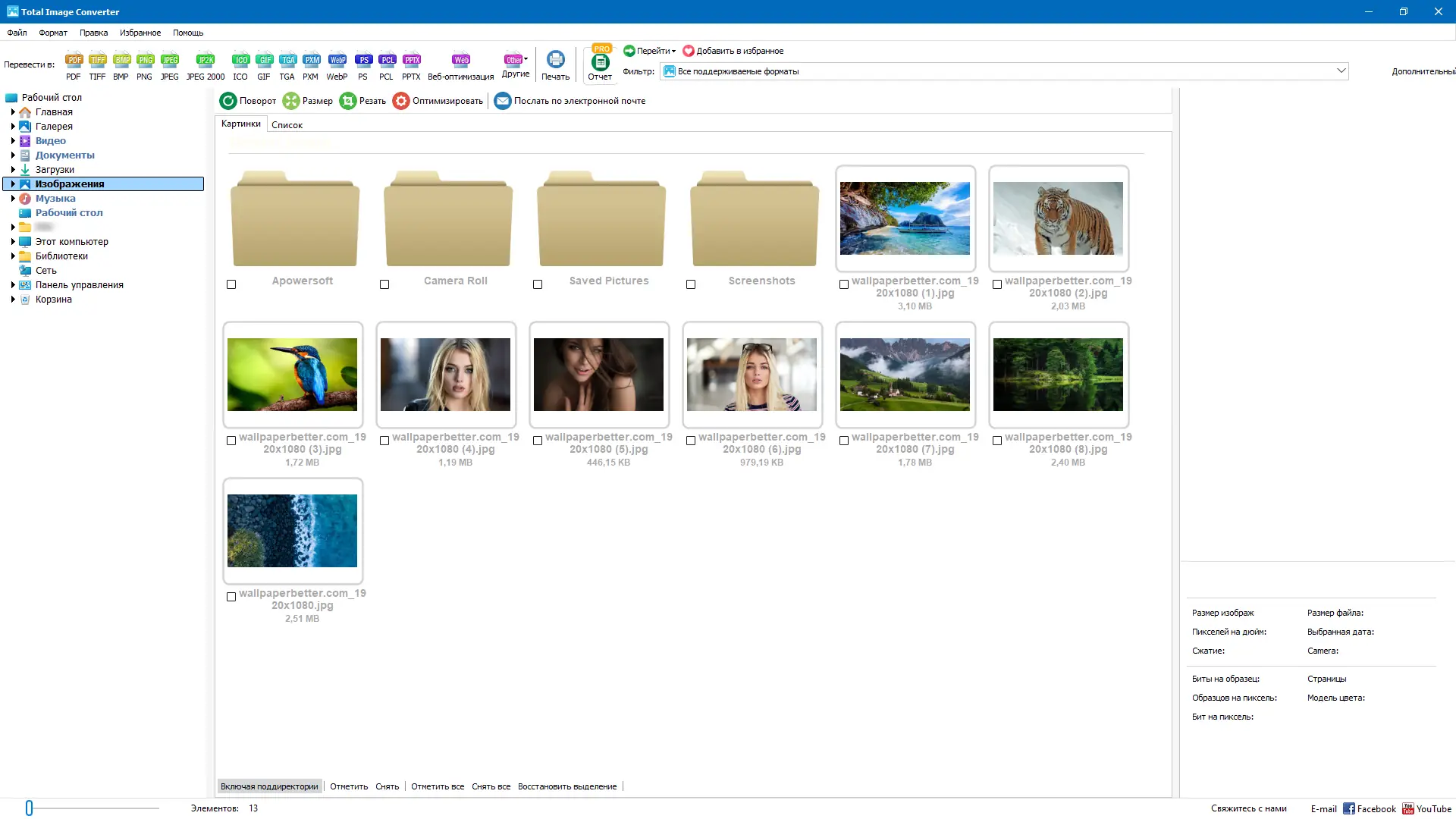Check the Camera Roll folder checkbox
The image size is (1456, 819).
pyautogui.click(x=384, y=284)
